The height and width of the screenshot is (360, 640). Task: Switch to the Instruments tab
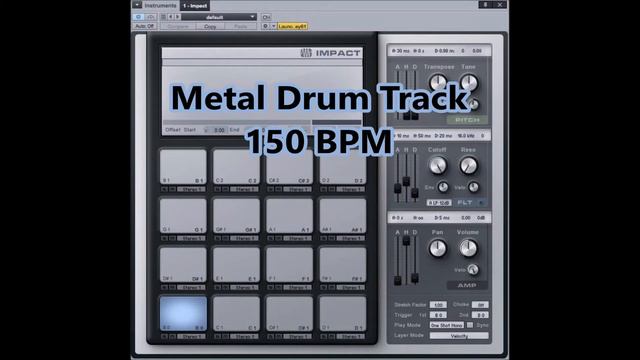[160, 5]
